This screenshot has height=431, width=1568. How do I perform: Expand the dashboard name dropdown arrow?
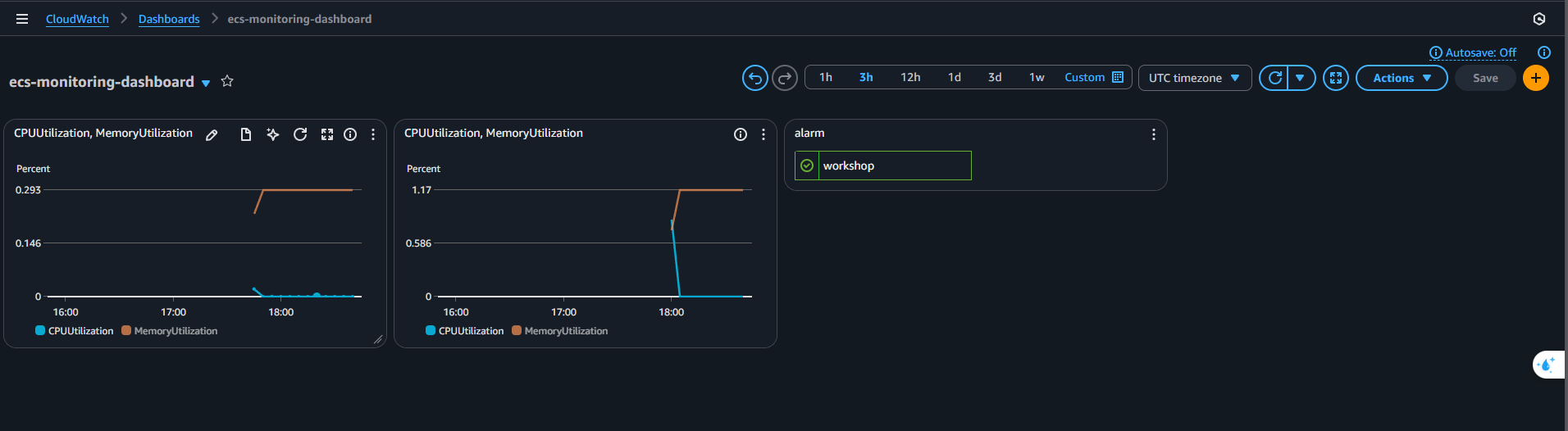click(x=206, y=83)
